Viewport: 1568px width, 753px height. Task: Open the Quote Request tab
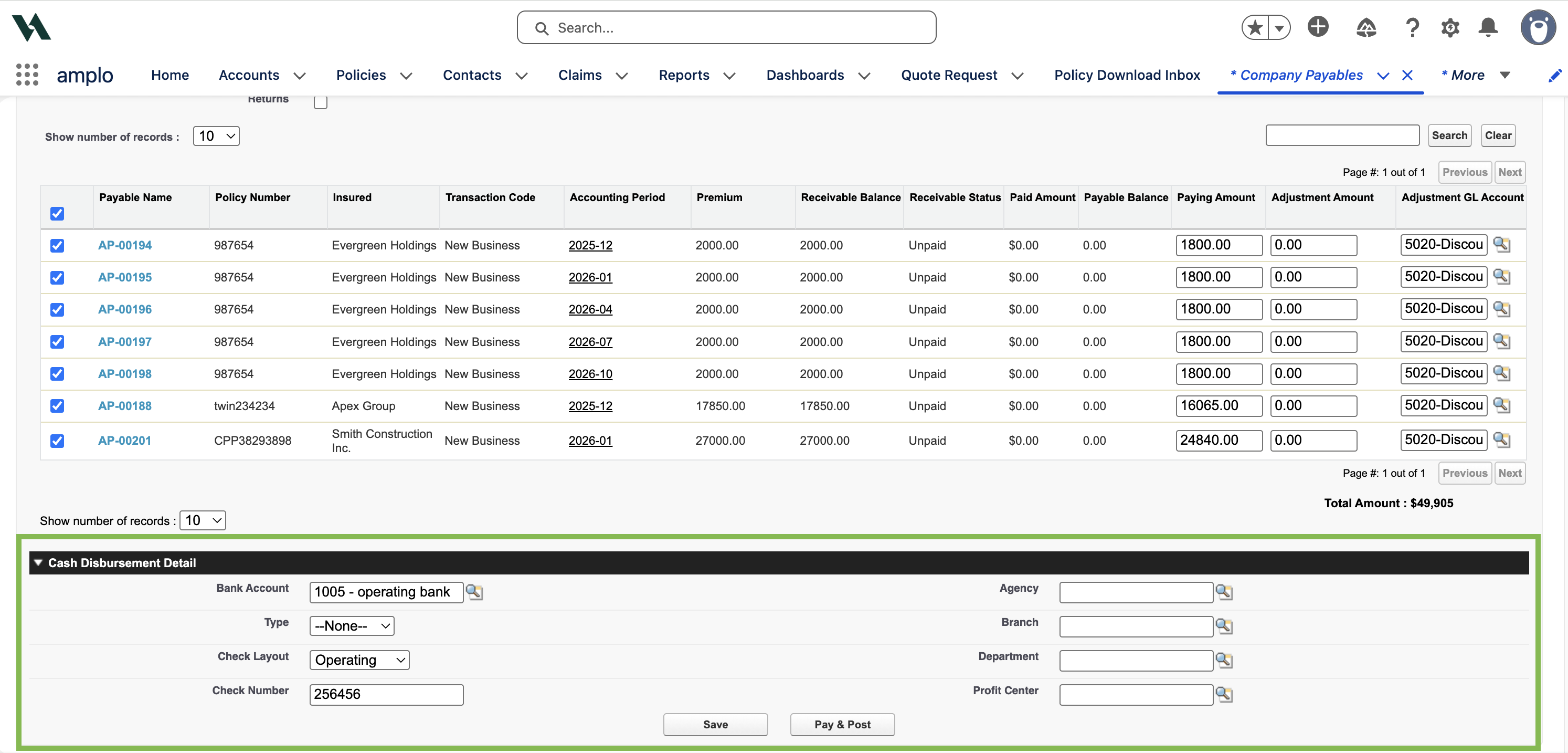(949, 75)
